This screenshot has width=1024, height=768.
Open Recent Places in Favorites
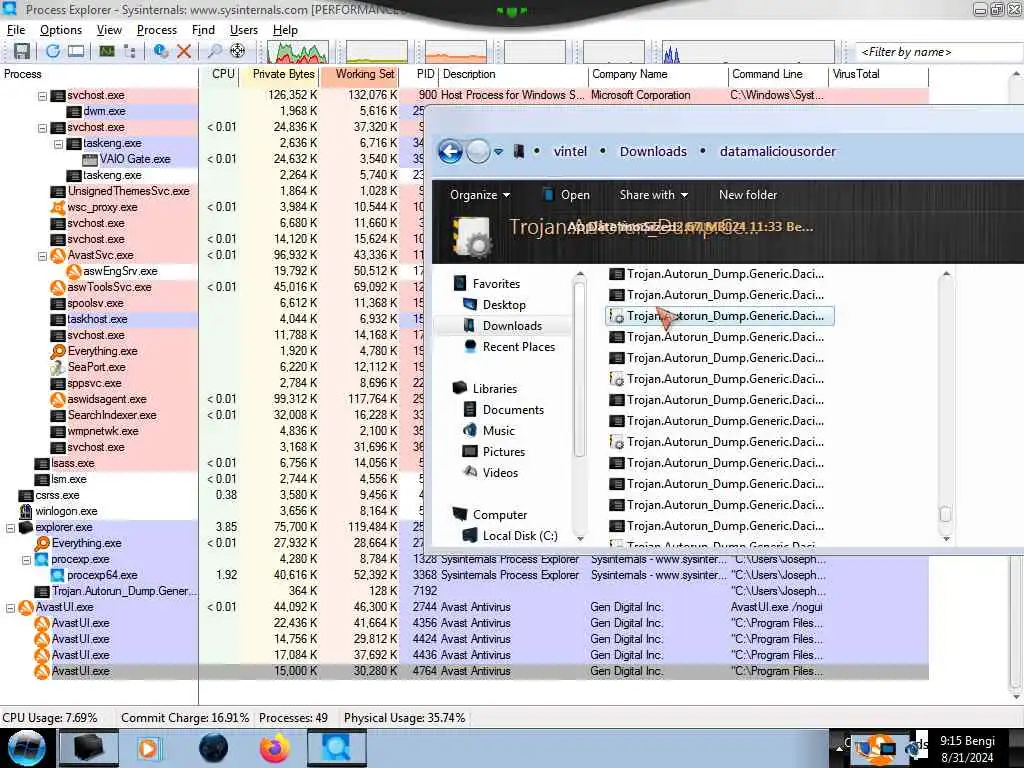pos(519,347)
